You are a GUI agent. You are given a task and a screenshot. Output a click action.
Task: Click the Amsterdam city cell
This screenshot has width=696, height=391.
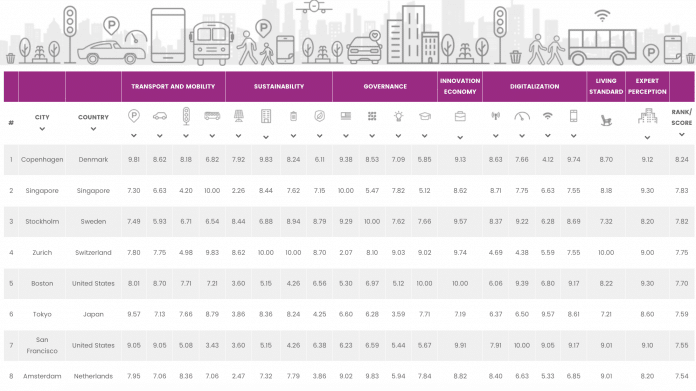[42, 376]
